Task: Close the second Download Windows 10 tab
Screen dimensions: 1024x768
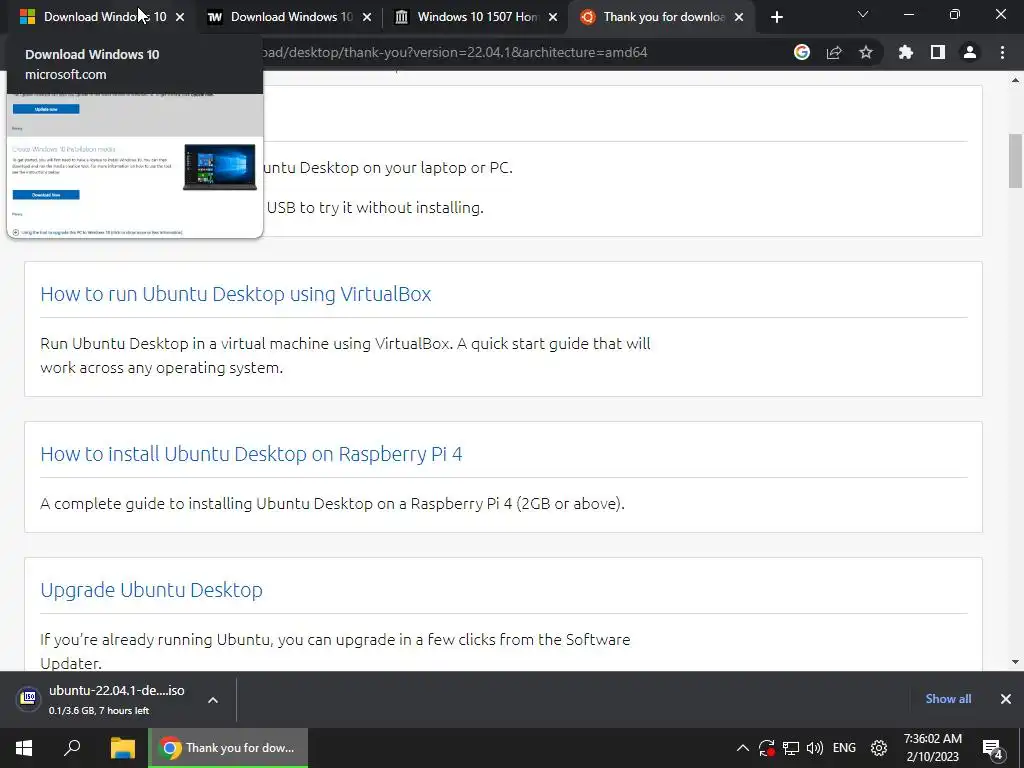Action: click(367, 17)
